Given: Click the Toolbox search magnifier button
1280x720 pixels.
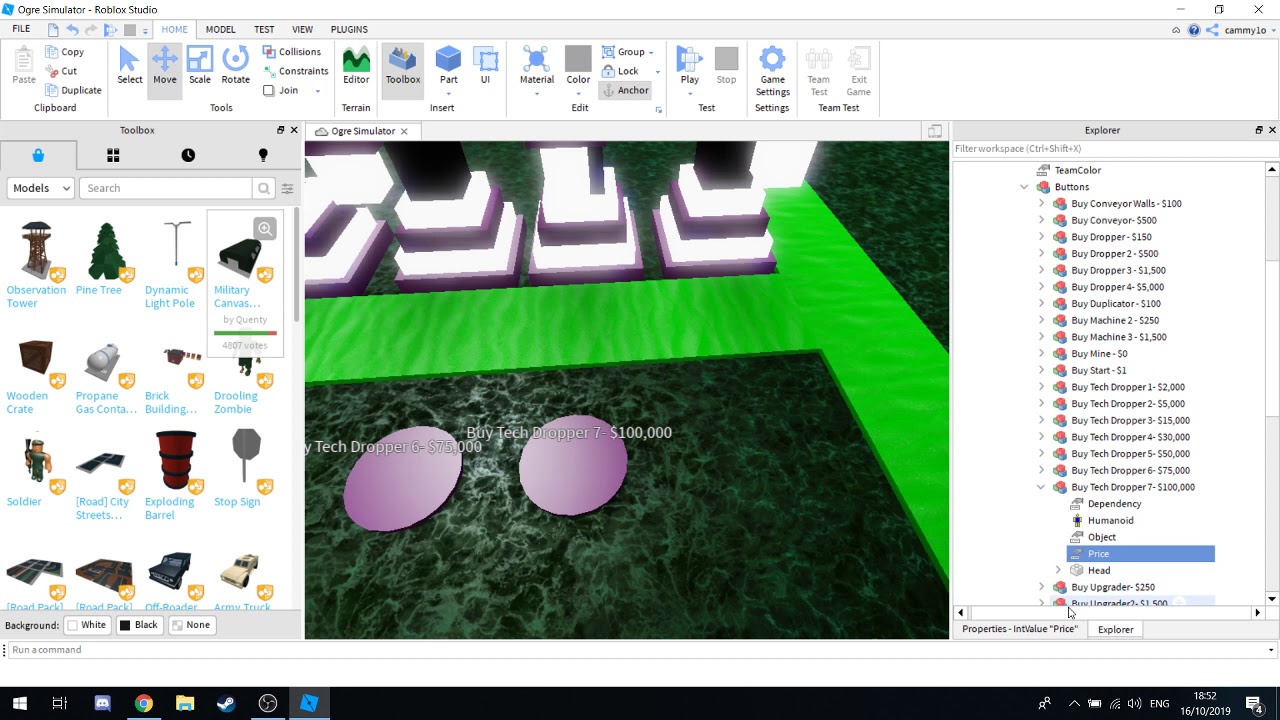Looking at the screenshot, I should click(x=264, y=188).
